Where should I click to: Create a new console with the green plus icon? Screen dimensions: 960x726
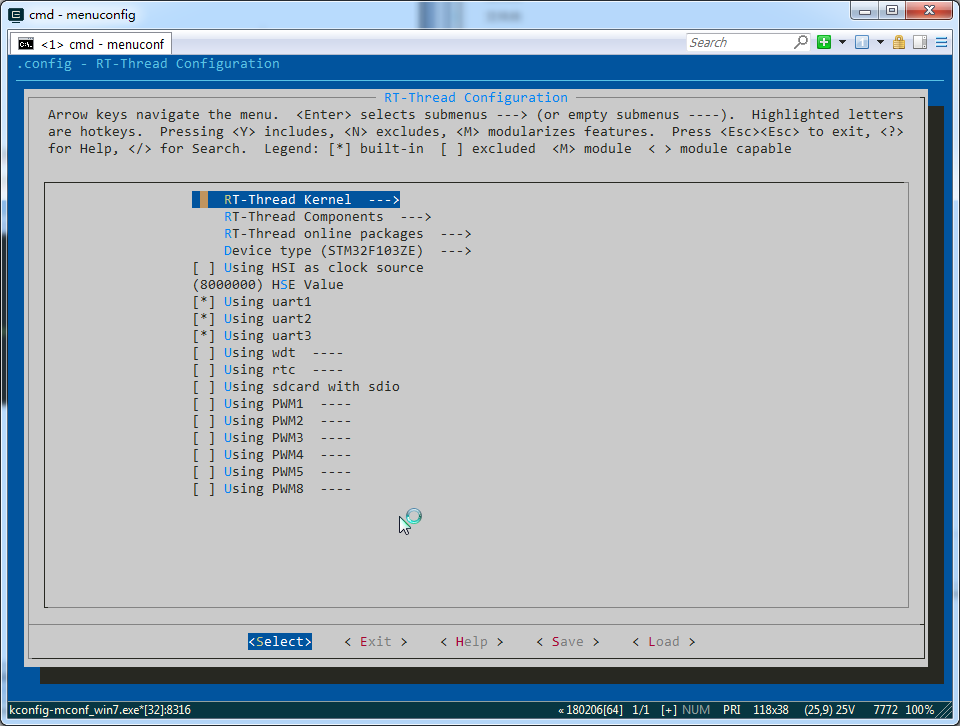click(824, 42)
